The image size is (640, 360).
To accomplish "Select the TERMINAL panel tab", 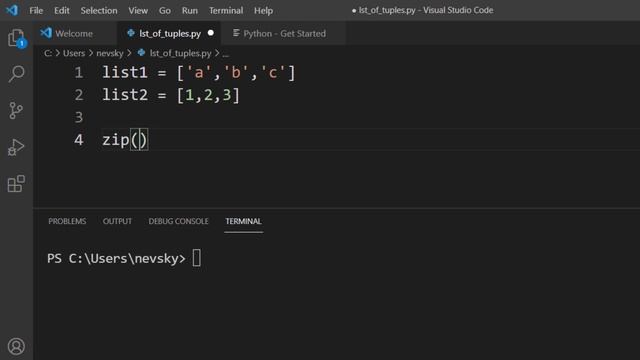I will 243,221.
